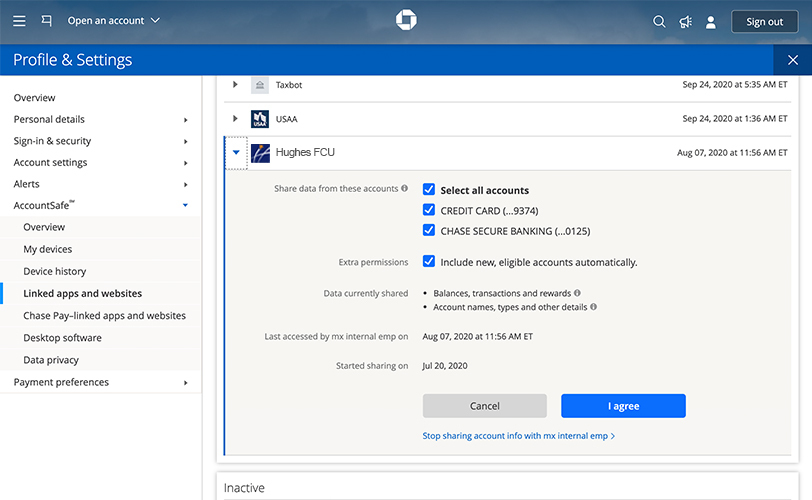Viewport: 812px width, 500px height.
Task: Click the I agree button
Action: 624,406
